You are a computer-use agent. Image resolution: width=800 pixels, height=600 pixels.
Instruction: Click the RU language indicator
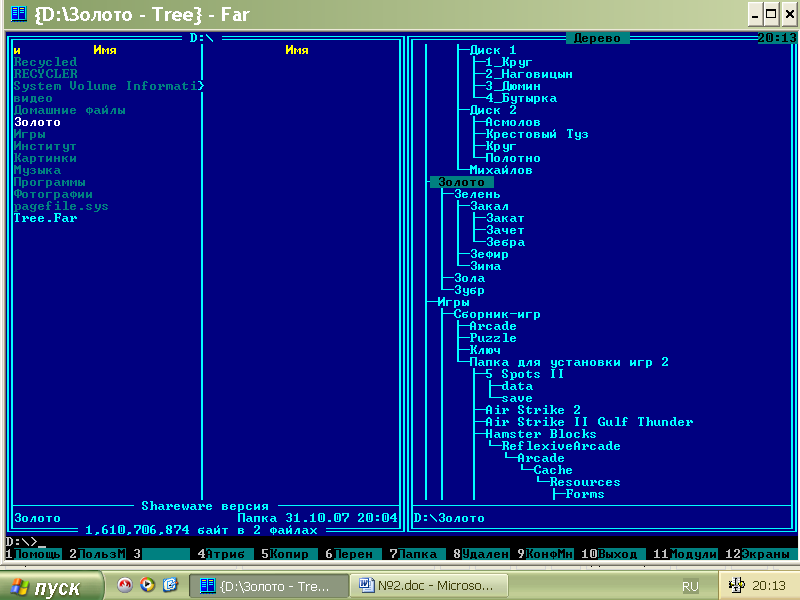click(690, 586)
